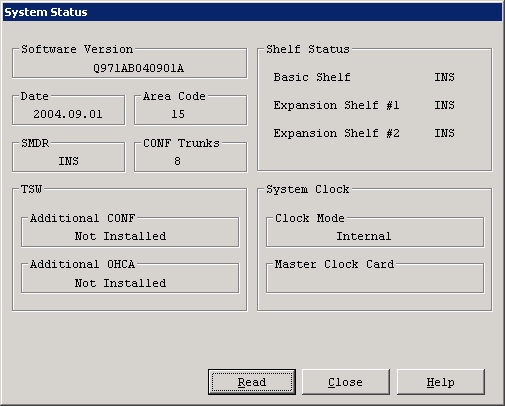The width and height of the screenshot is (505, 406).
Task: Select the date value 2004.09.01
Action: coord(68,114)
